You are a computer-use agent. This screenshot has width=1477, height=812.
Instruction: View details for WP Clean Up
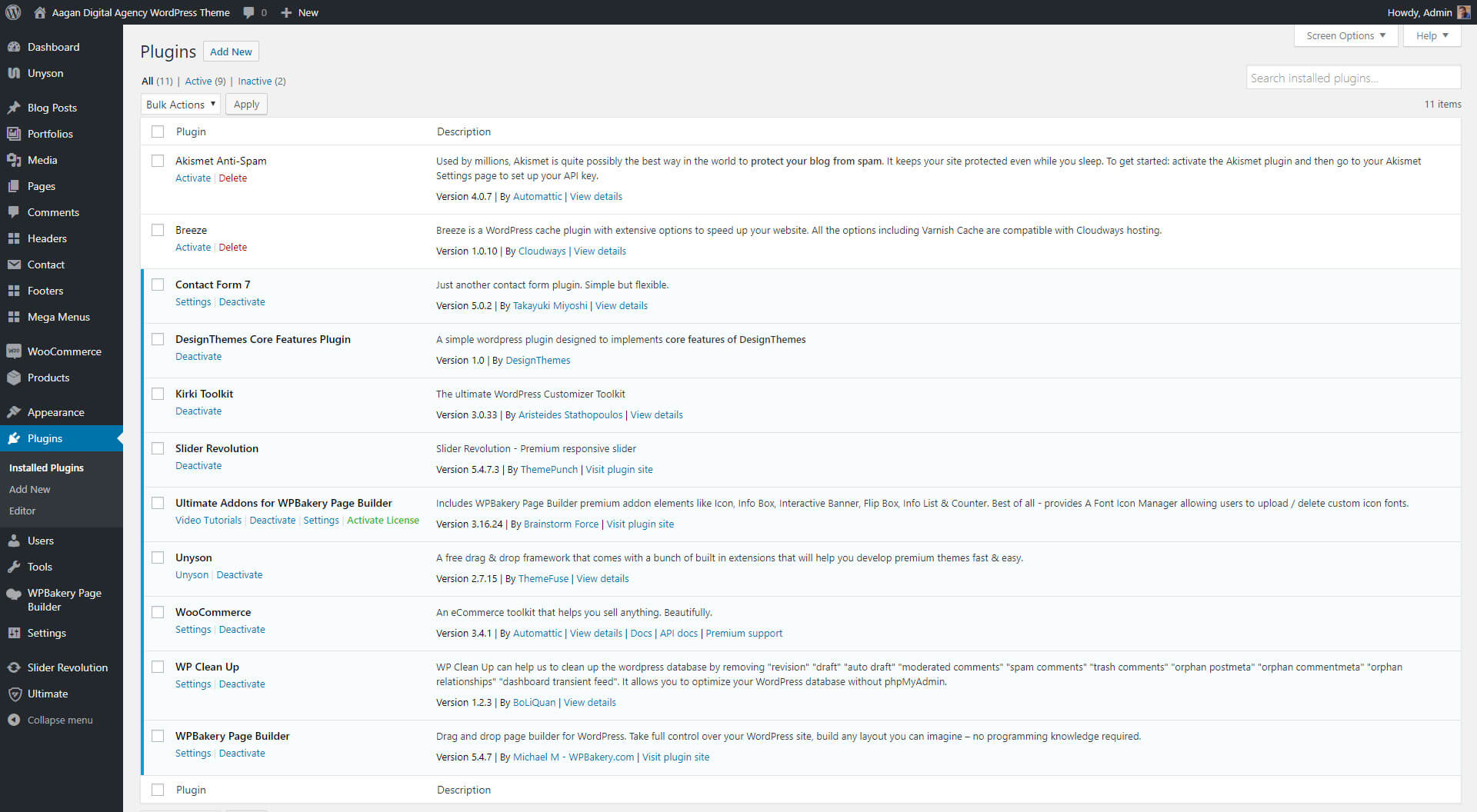[x=590, y=703]
